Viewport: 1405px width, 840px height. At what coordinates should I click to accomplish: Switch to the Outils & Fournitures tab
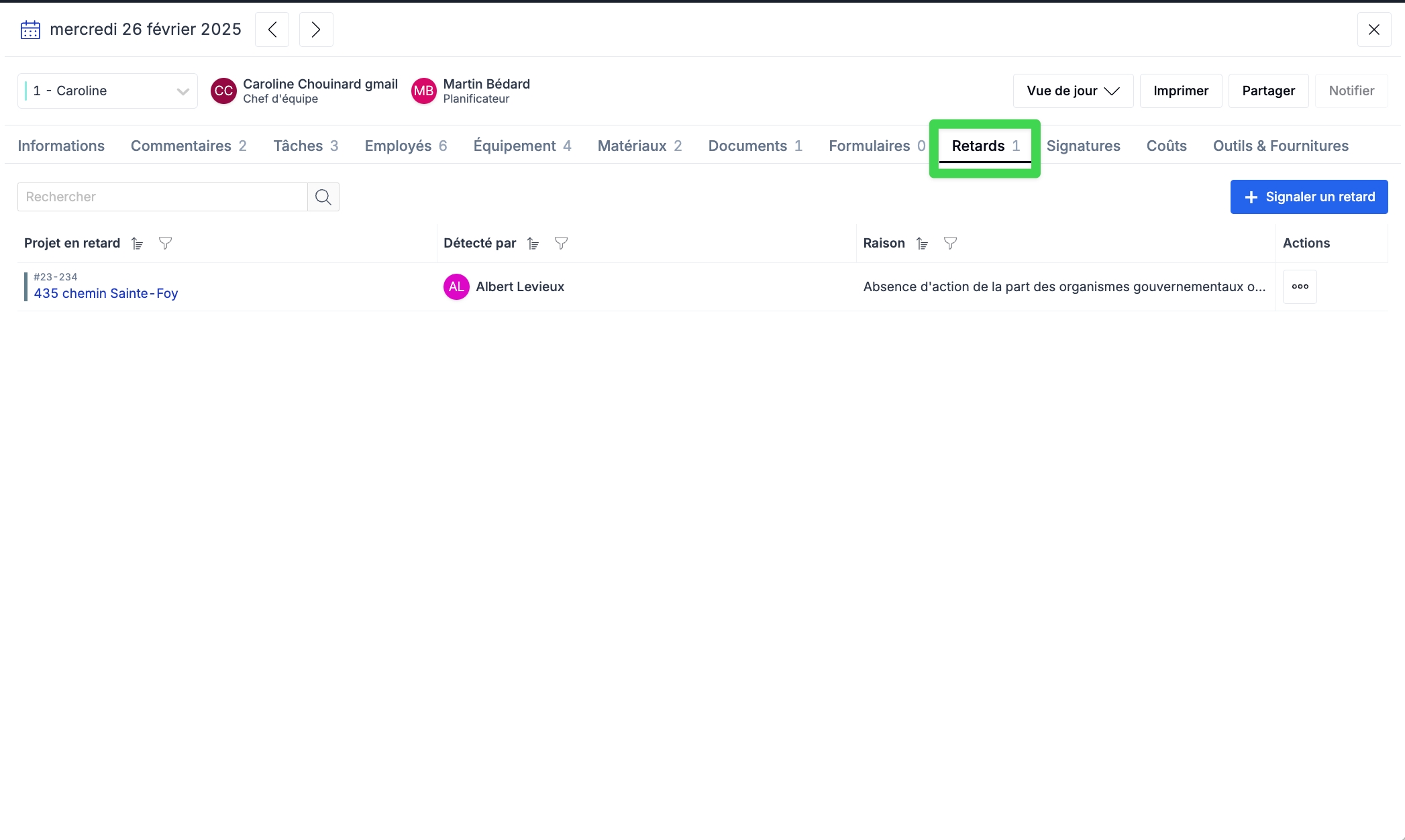point(1280,146)
